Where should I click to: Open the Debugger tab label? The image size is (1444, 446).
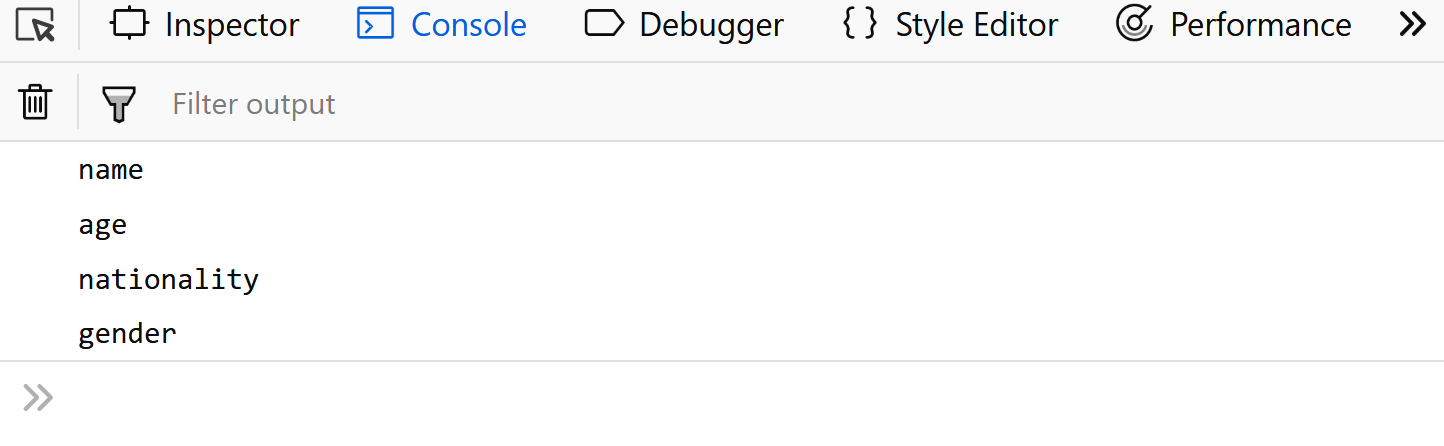711,25
